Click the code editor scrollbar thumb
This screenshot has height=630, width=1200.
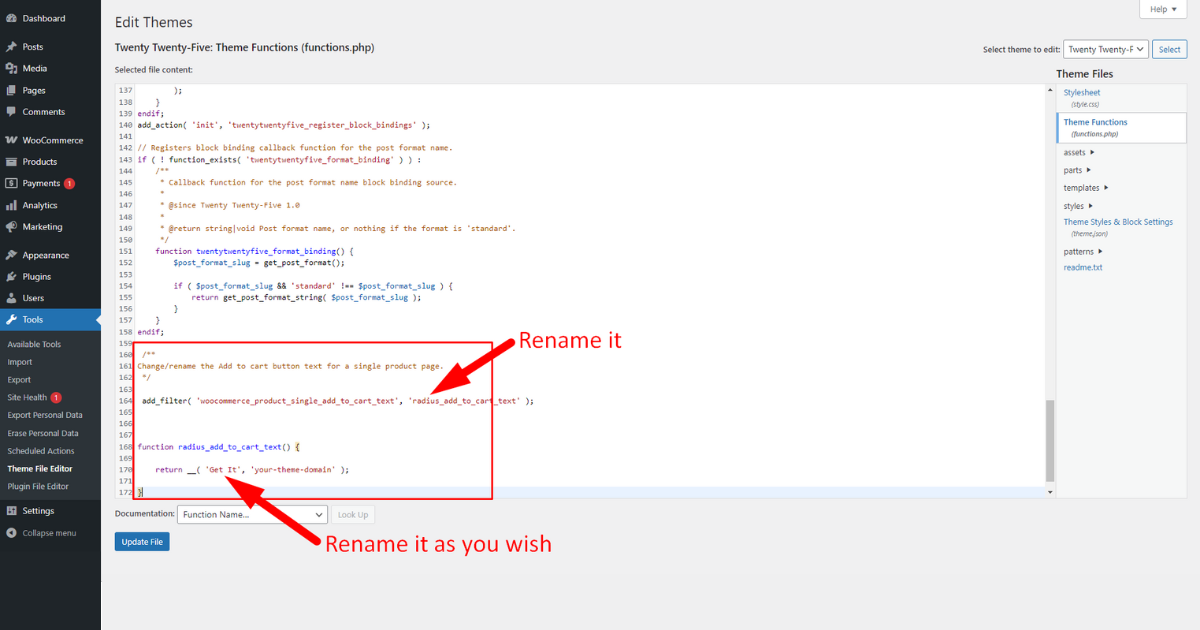pyautogui.click(x=1049, y=441)
